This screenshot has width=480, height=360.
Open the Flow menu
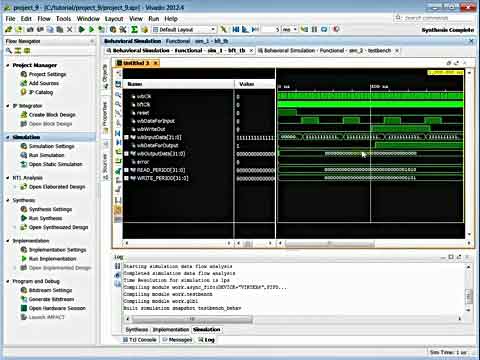click(x=44, y=19)
